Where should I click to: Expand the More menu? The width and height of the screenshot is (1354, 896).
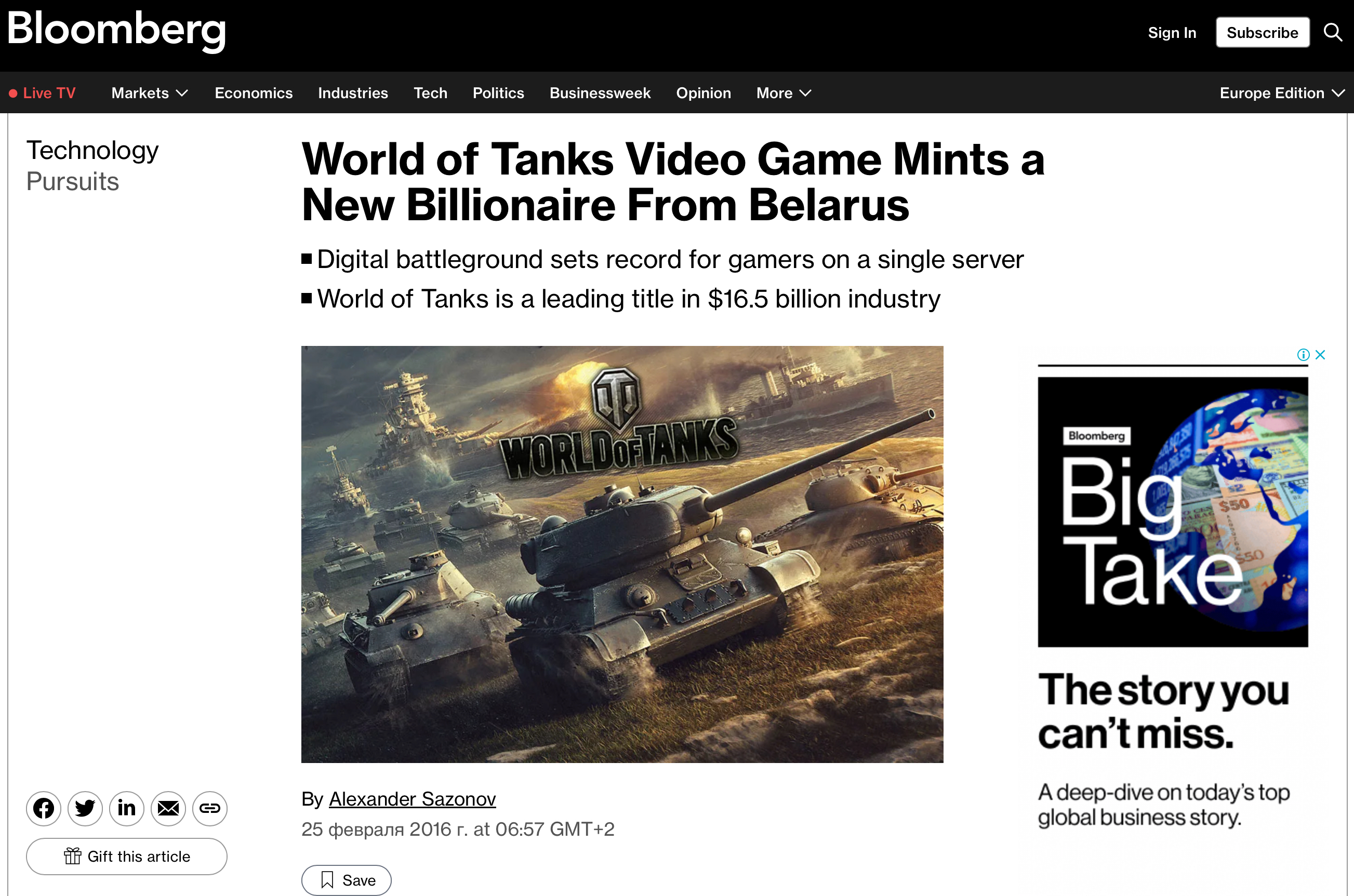(x=784, y=93)
